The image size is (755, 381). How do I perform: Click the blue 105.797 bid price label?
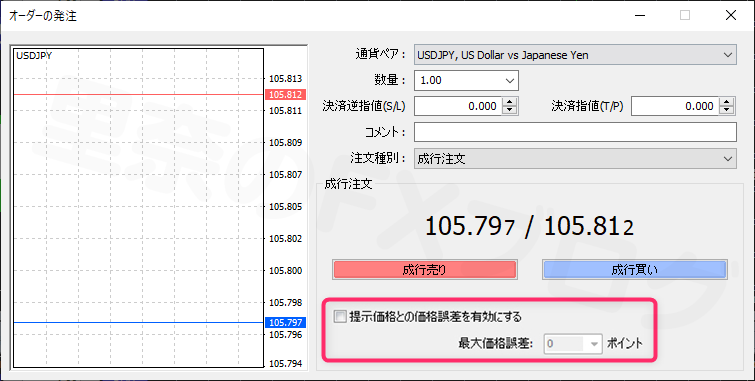pyautogui.click(x=285, y=323)
